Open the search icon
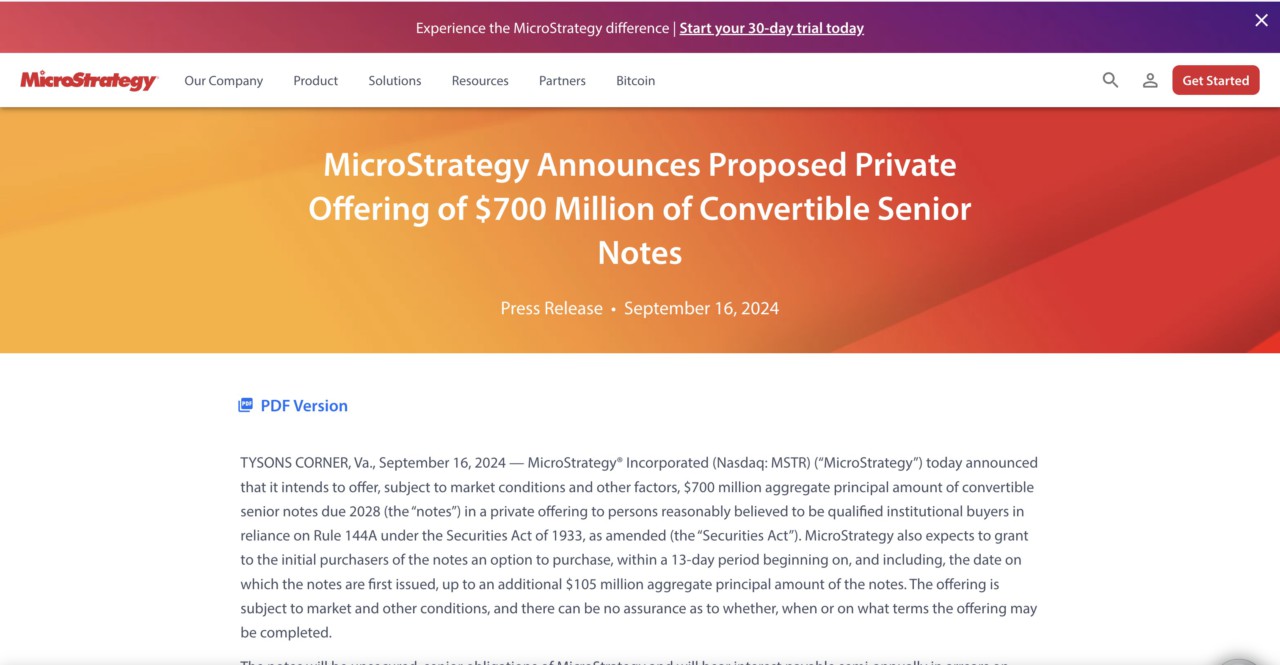 [1110, 80]
